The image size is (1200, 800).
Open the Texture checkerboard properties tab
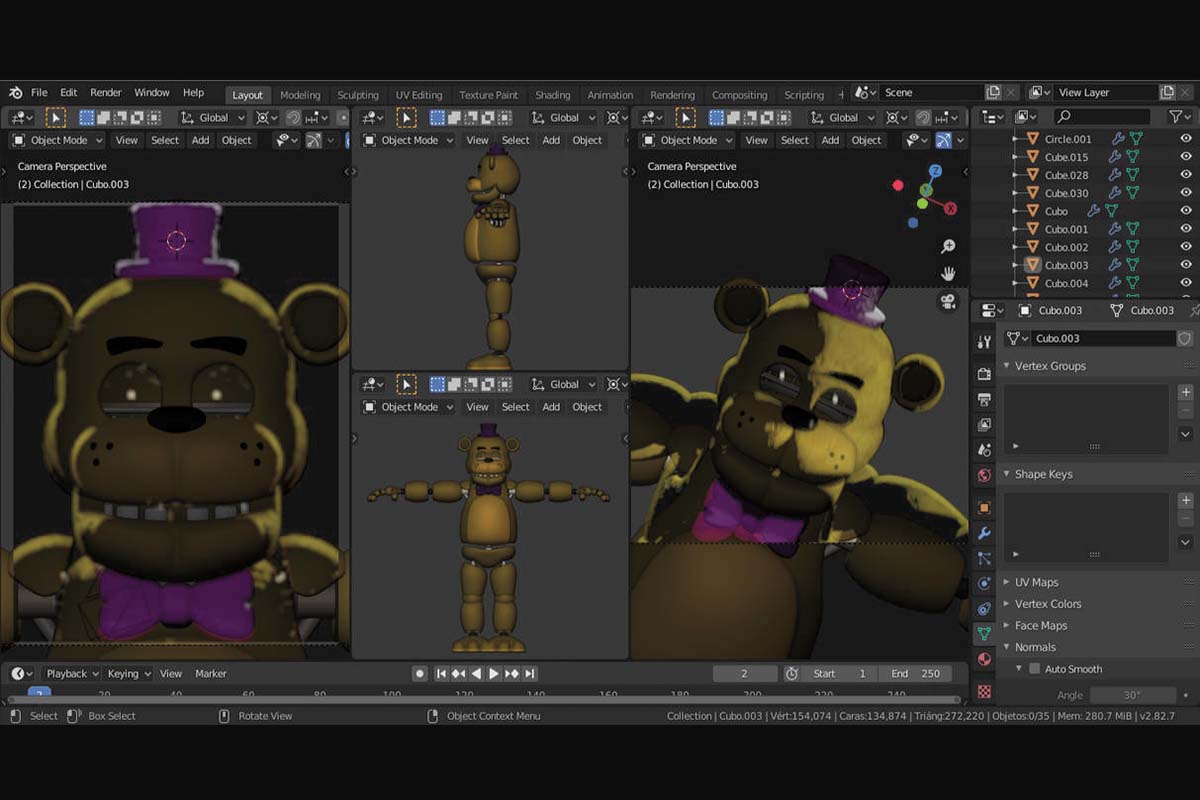pos(985,691)
